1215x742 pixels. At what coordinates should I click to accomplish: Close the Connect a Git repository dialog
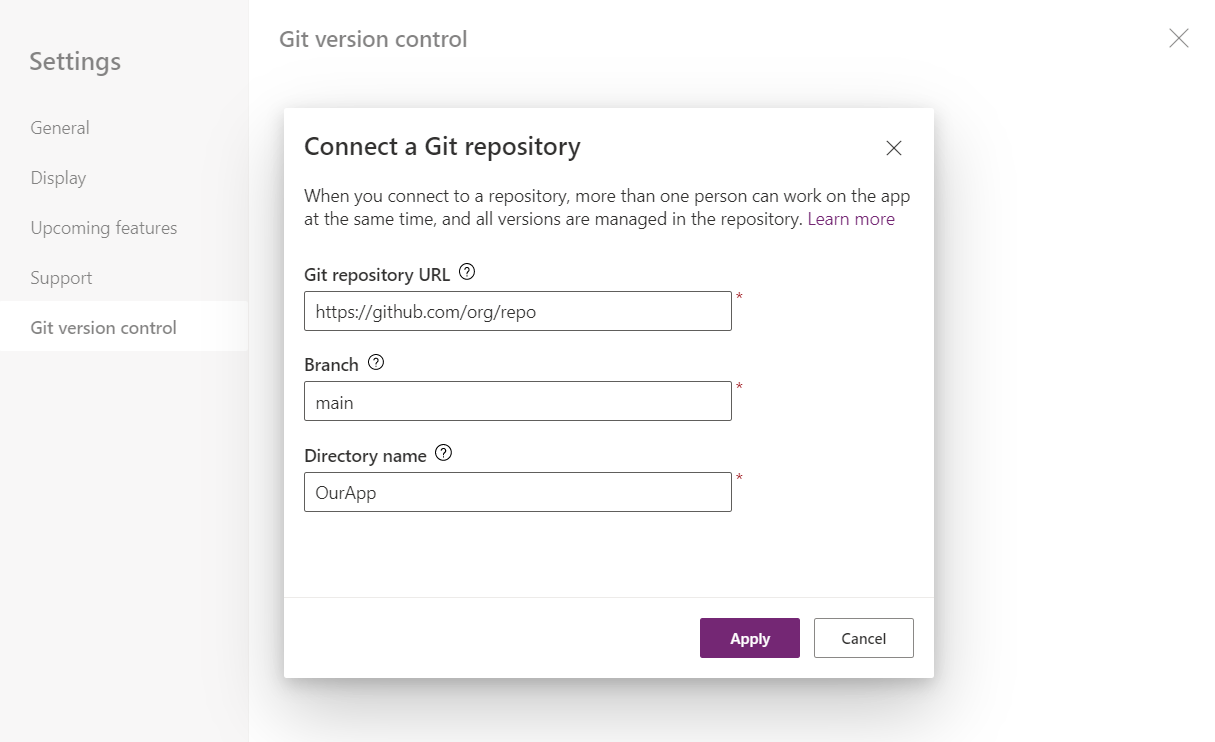tap(893, 147)
